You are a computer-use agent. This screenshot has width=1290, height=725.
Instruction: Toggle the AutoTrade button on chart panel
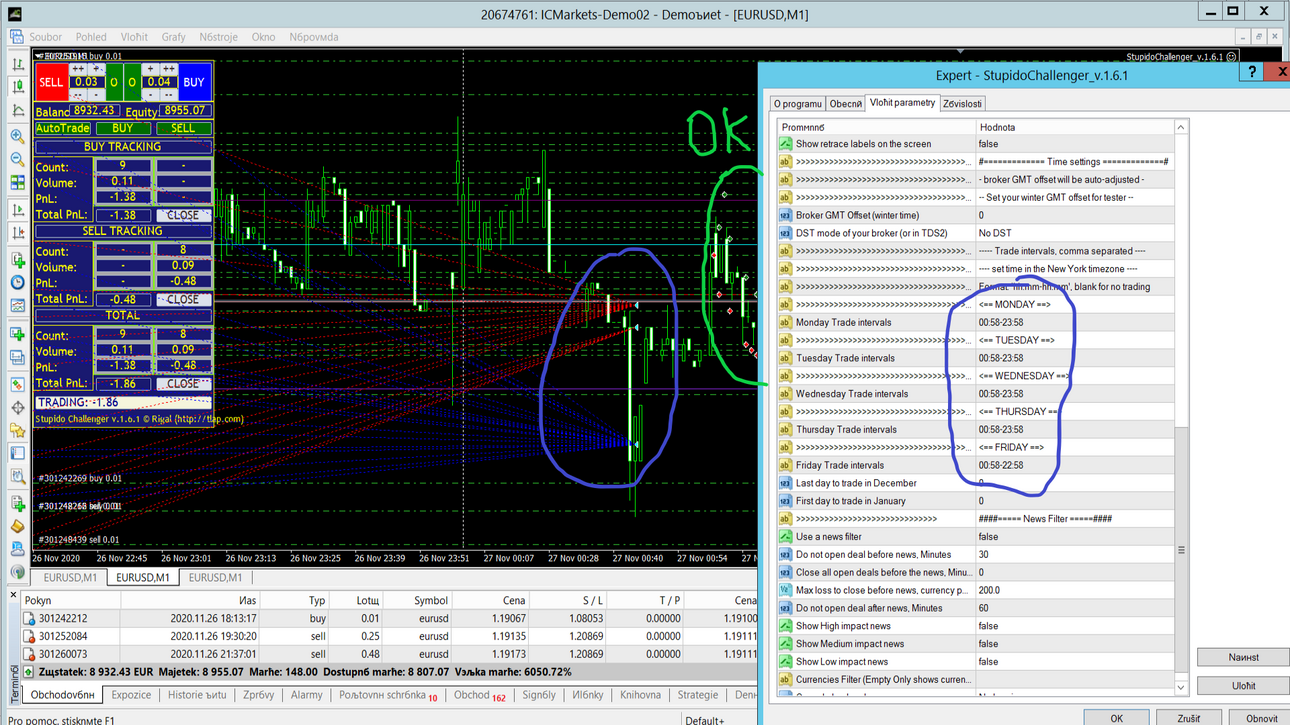63,129
